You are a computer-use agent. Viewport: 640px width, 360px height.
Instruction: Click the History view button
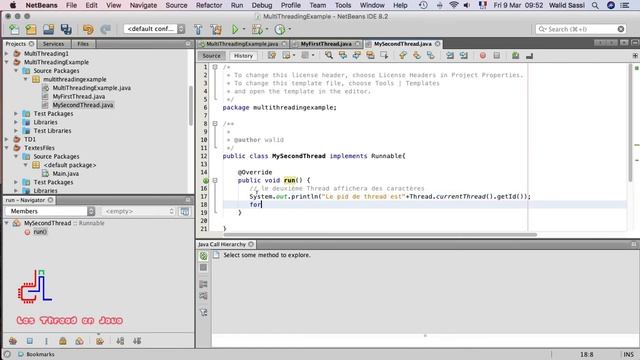pos(243,56)
